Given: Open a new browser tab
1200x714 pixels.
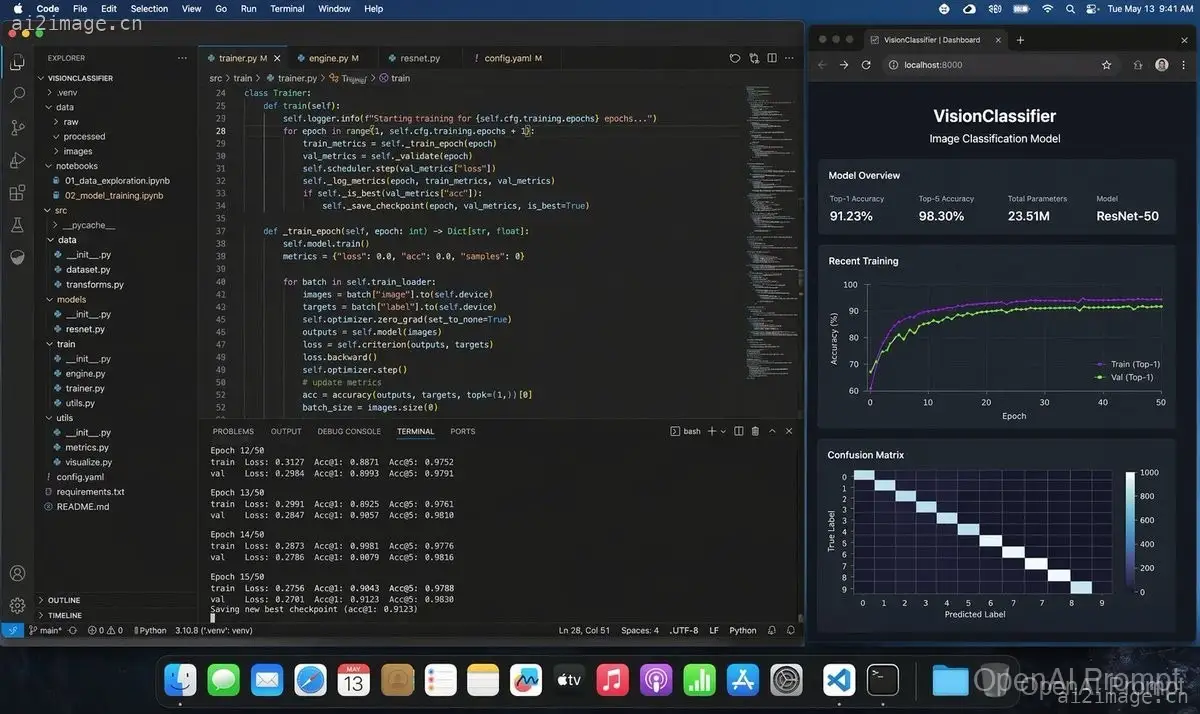Looking at the screenshot, I should 1020,40.
